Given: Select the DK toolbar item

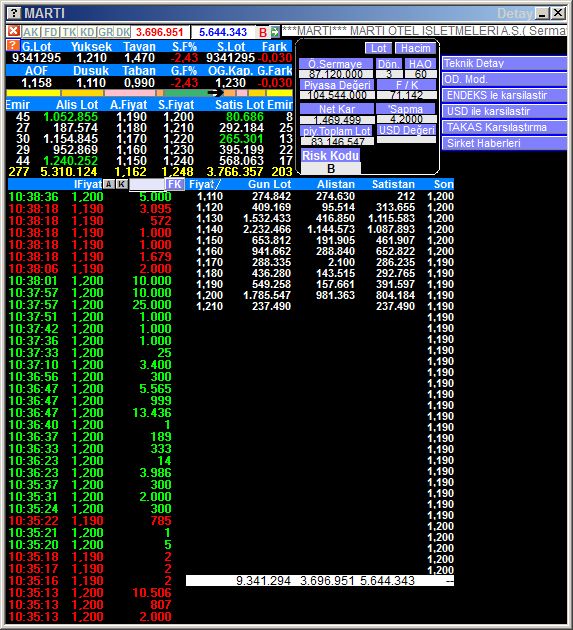Looking at the screenshot, I should pos(123,32).
